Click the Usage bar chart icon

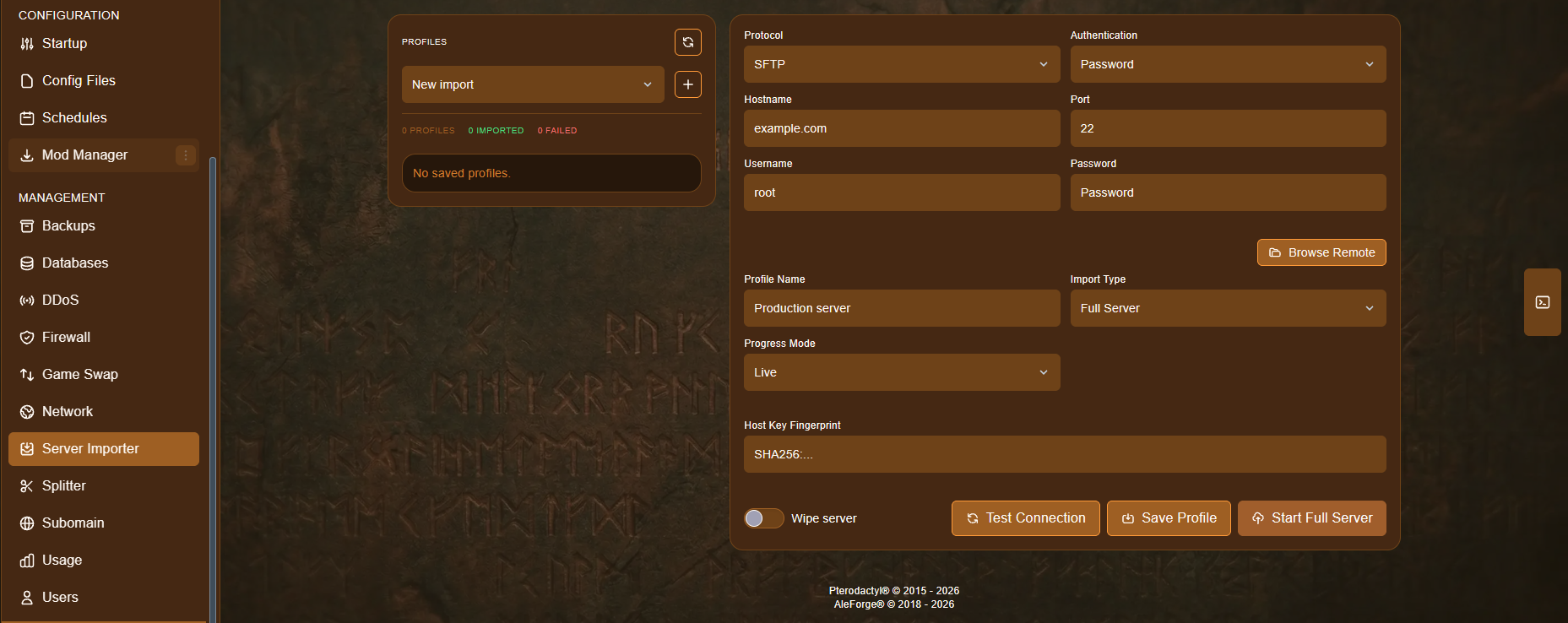pos(27,561)
